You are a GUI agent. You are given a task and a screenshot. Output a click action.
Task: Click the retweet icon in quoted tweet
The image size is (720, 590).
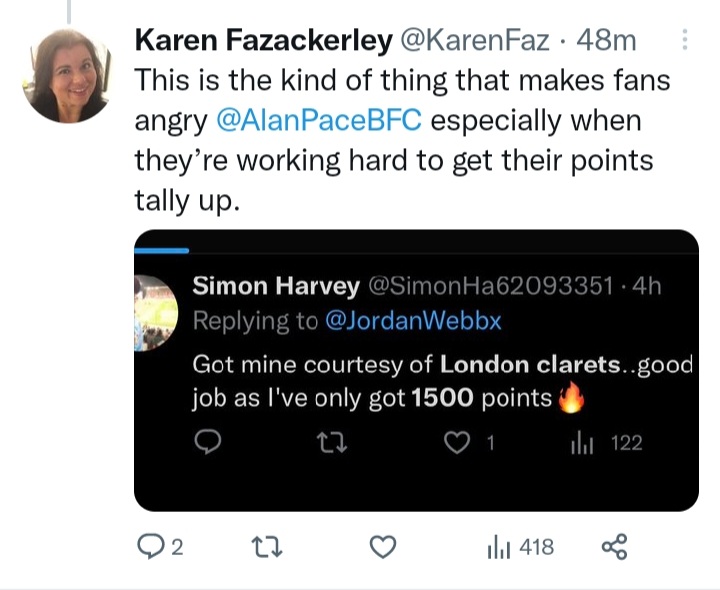(x=327, y=443)
